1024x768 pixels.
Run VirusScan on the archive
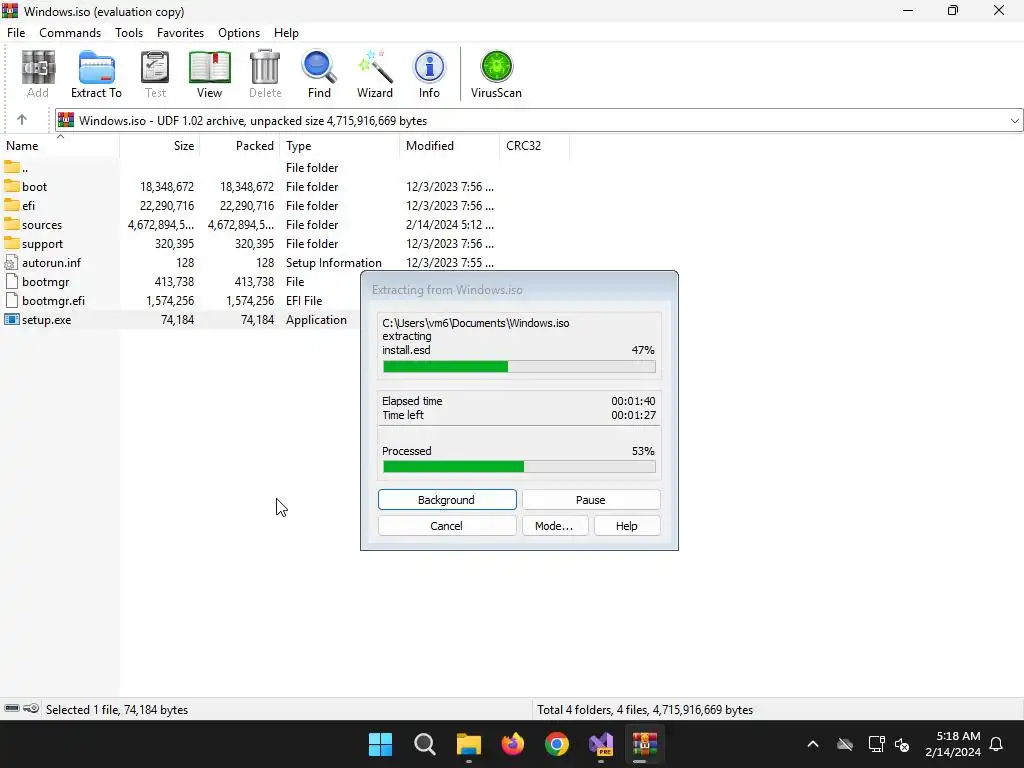496,74
